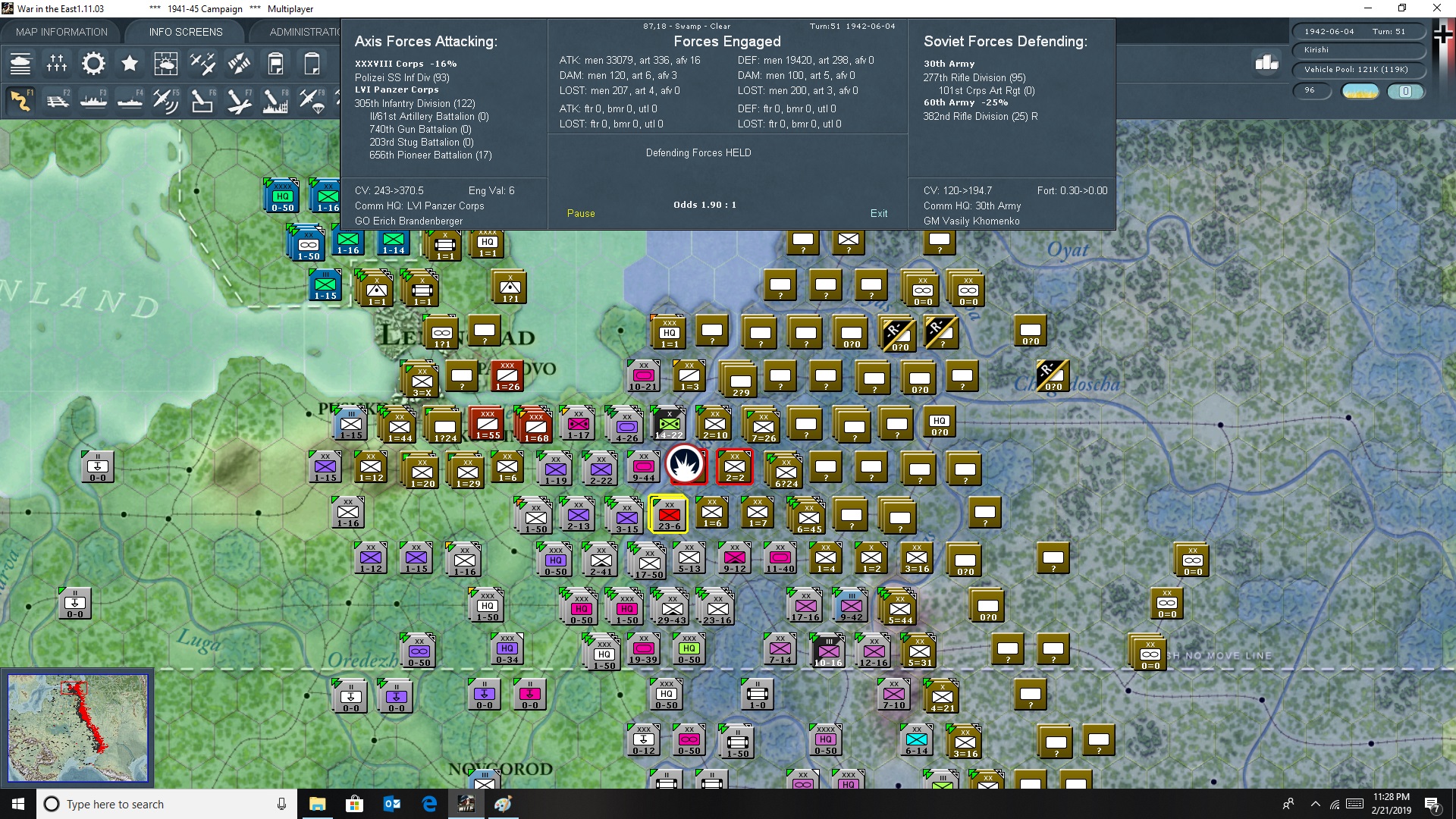
Task: Click the star victory screen icon
Action: [130, 64]
